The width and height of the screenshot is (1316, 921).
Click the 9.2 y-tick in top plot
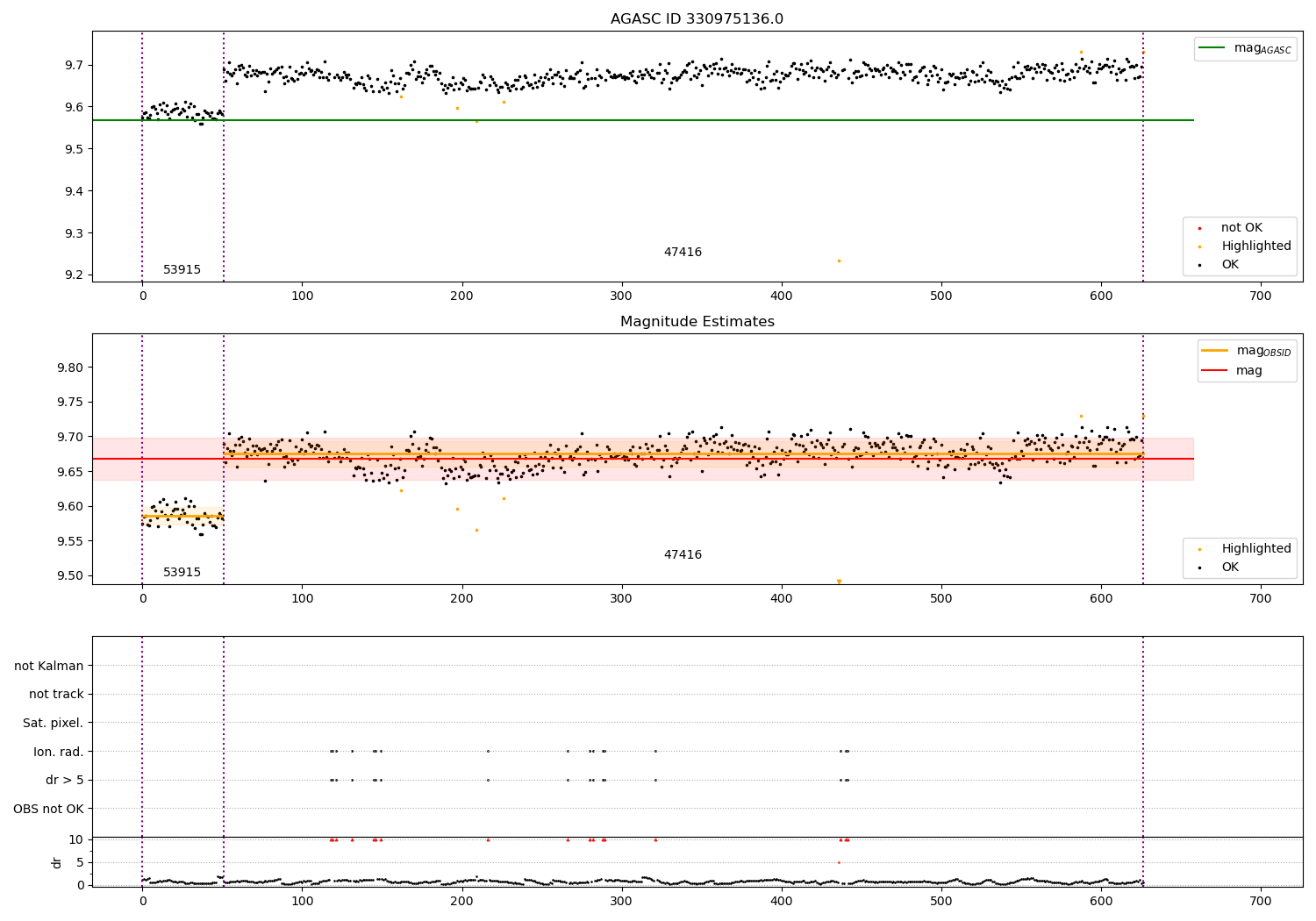coord(75,275)
